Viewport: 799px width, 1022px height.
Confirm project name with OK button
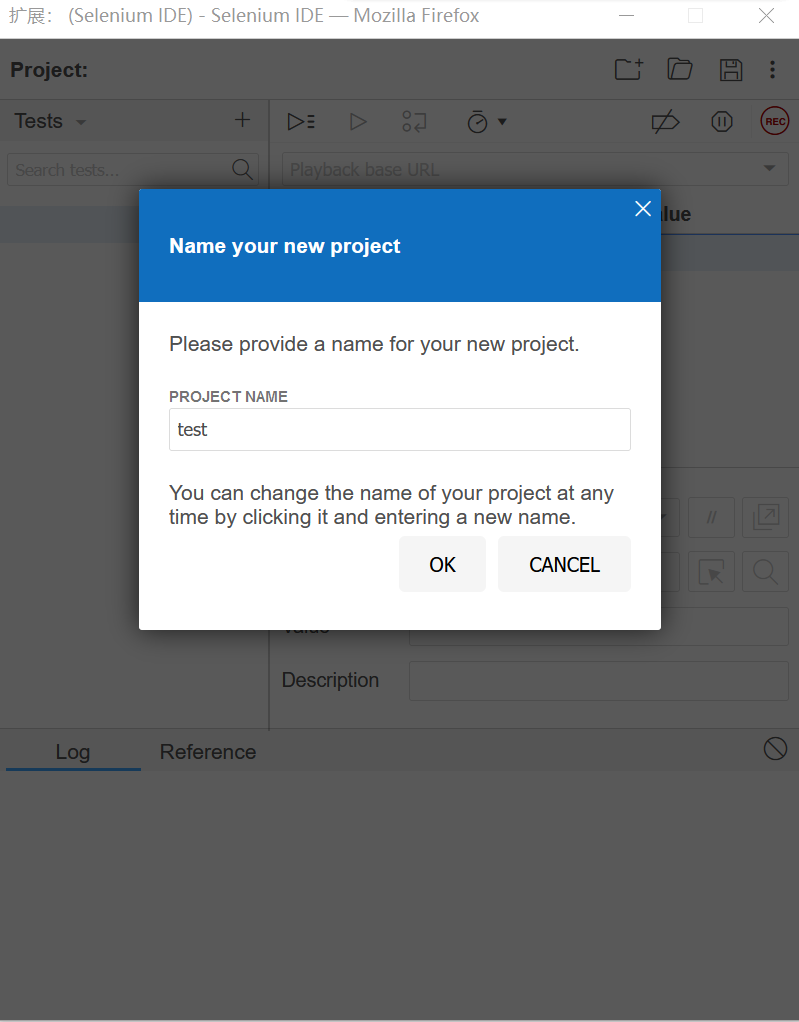(443, 564)
